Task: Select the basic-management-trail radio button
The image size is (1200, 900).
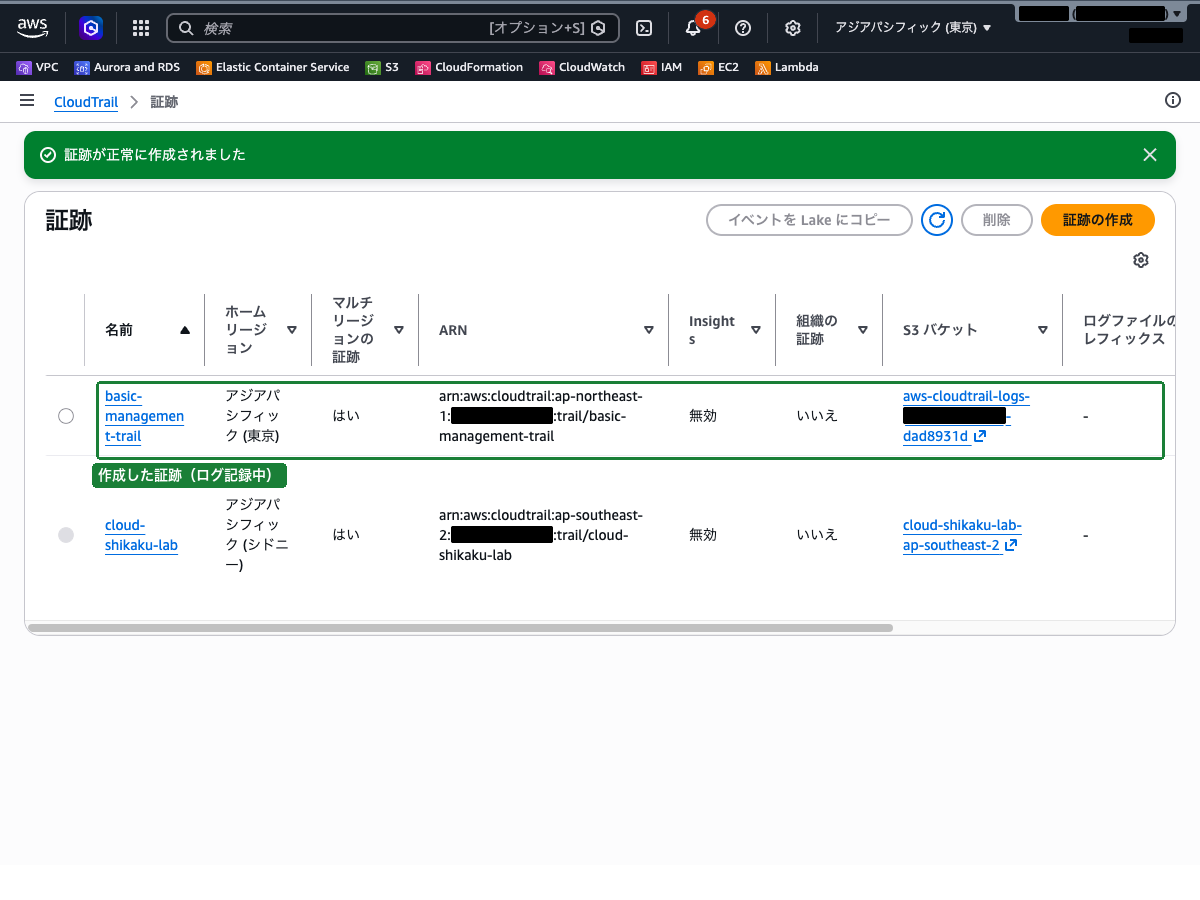Action: (66, 416)
